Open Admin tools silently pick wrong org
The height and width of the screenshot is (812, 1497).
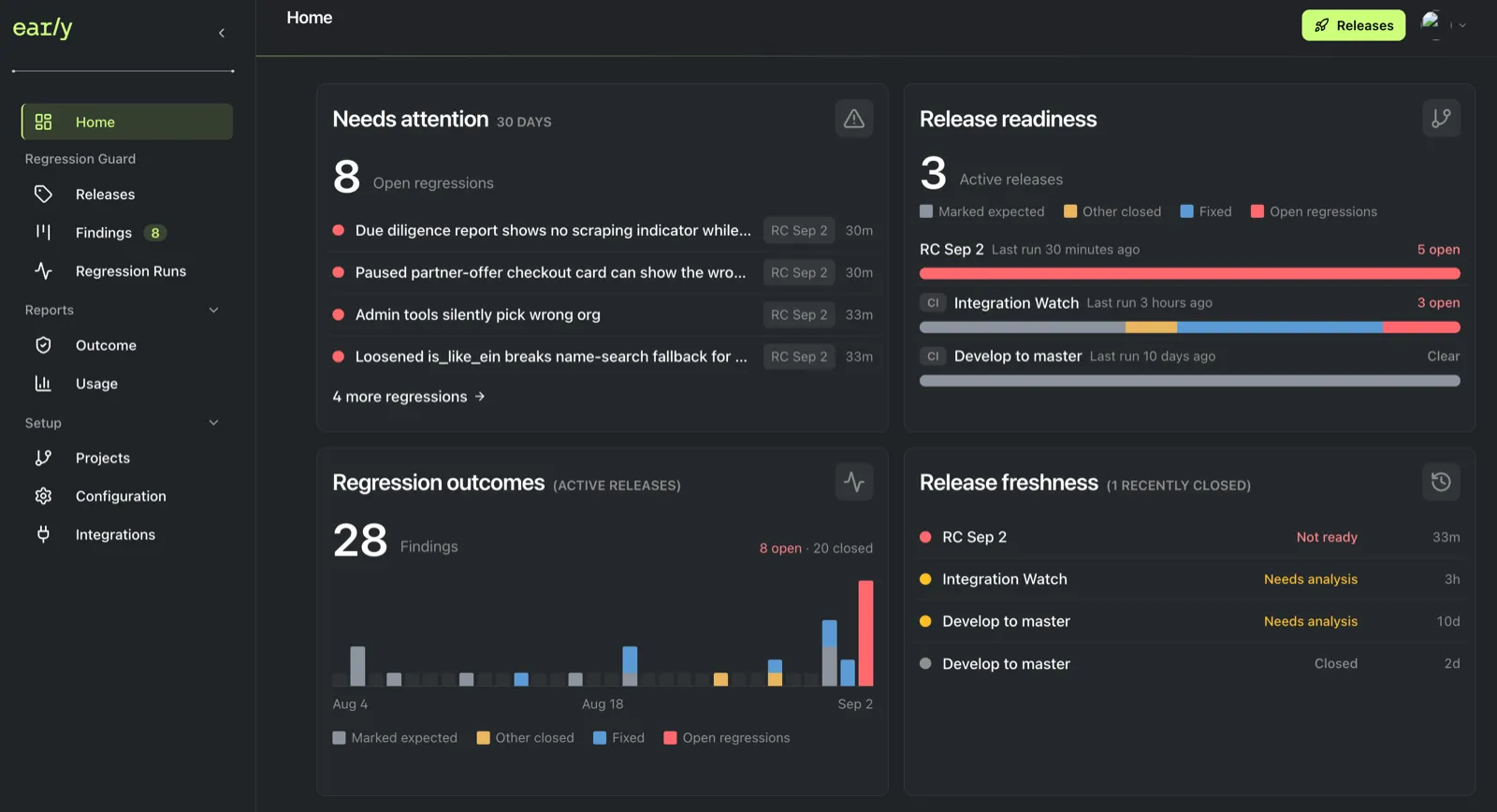coord(603,314)
